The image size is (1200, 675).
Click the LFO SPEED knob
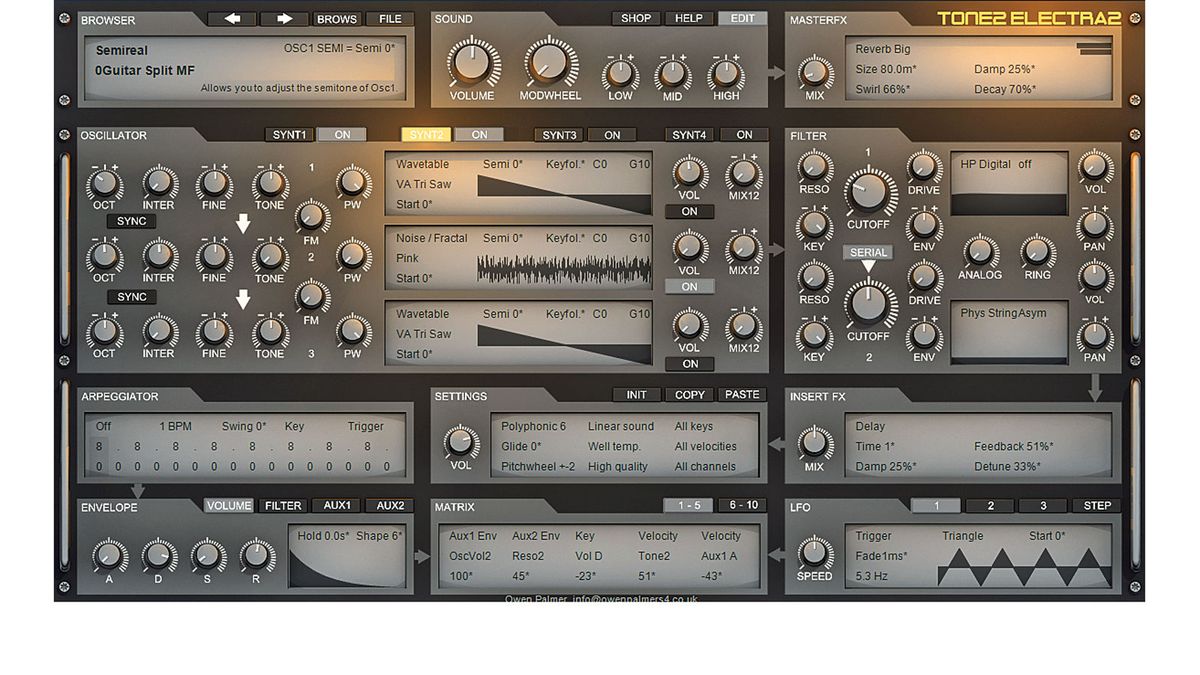[815, 552]
